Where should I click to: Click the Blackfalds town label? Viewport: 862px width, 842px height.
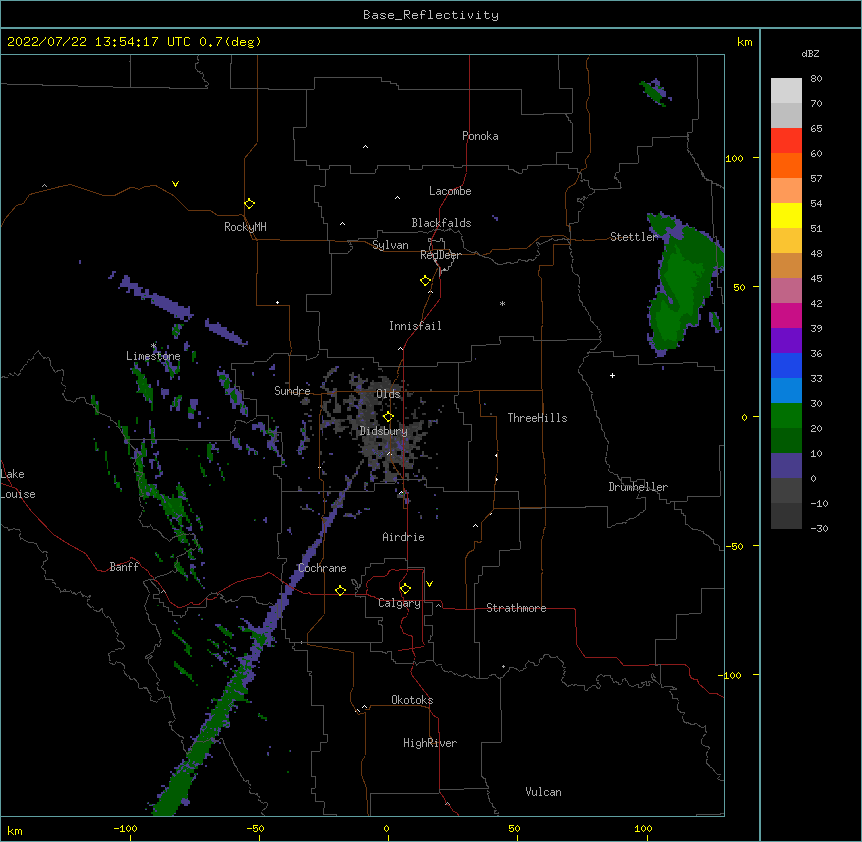tap(441, 223)
